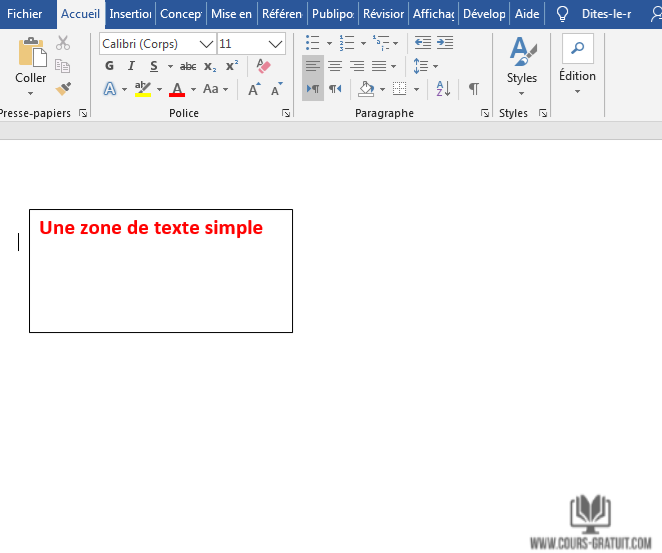Open the Styles gallery button
The image size is (662, 553).
tap(522, 66)
